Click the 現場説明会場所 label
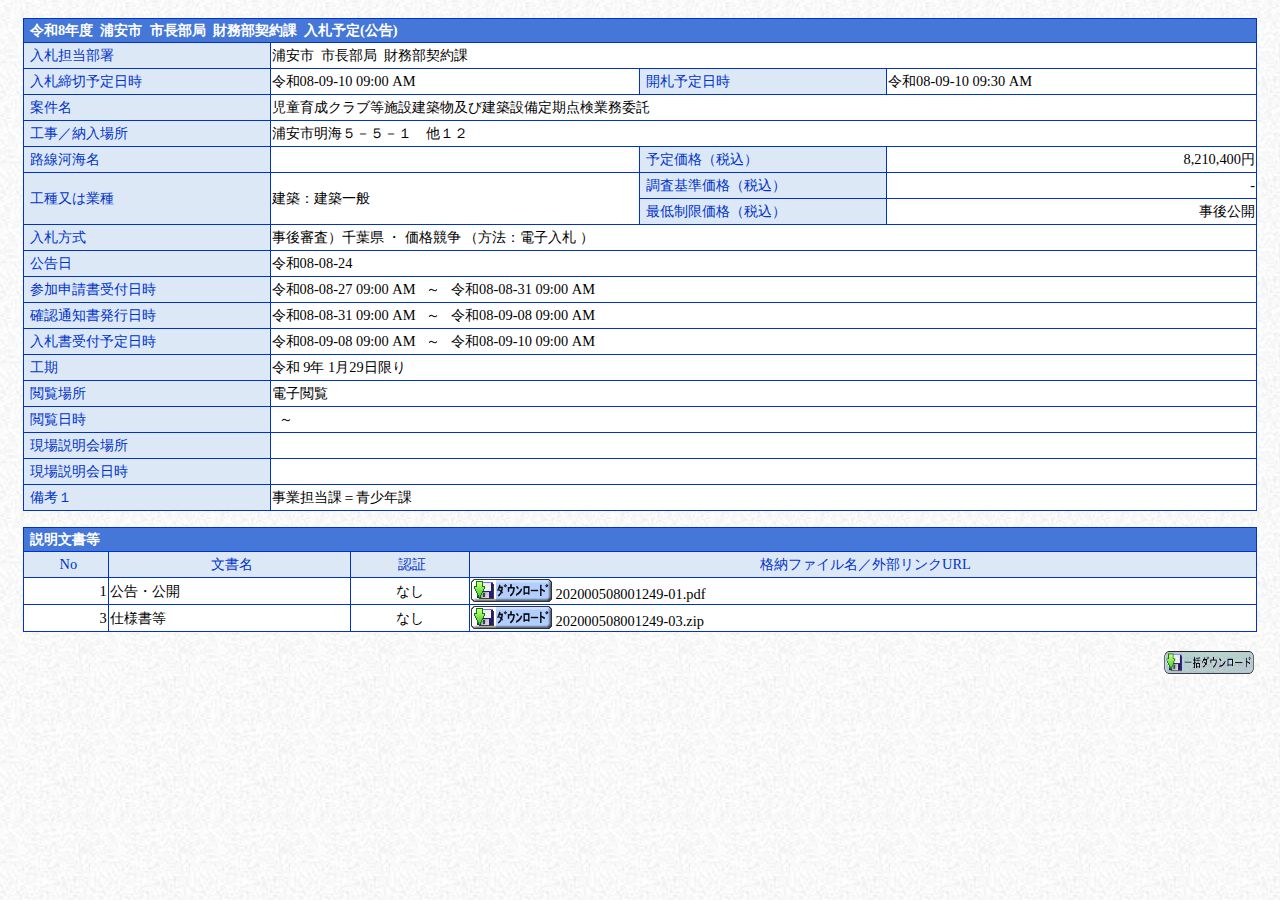The width and height of the screenshot is (1280, 900). point(79,446)
